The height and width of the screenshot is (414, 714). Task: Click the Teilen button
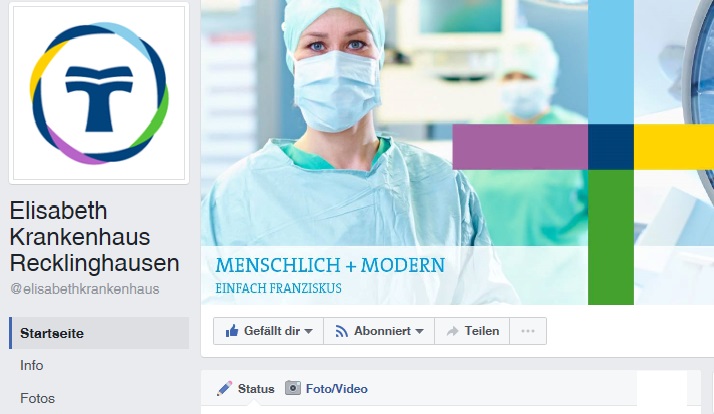472,331
